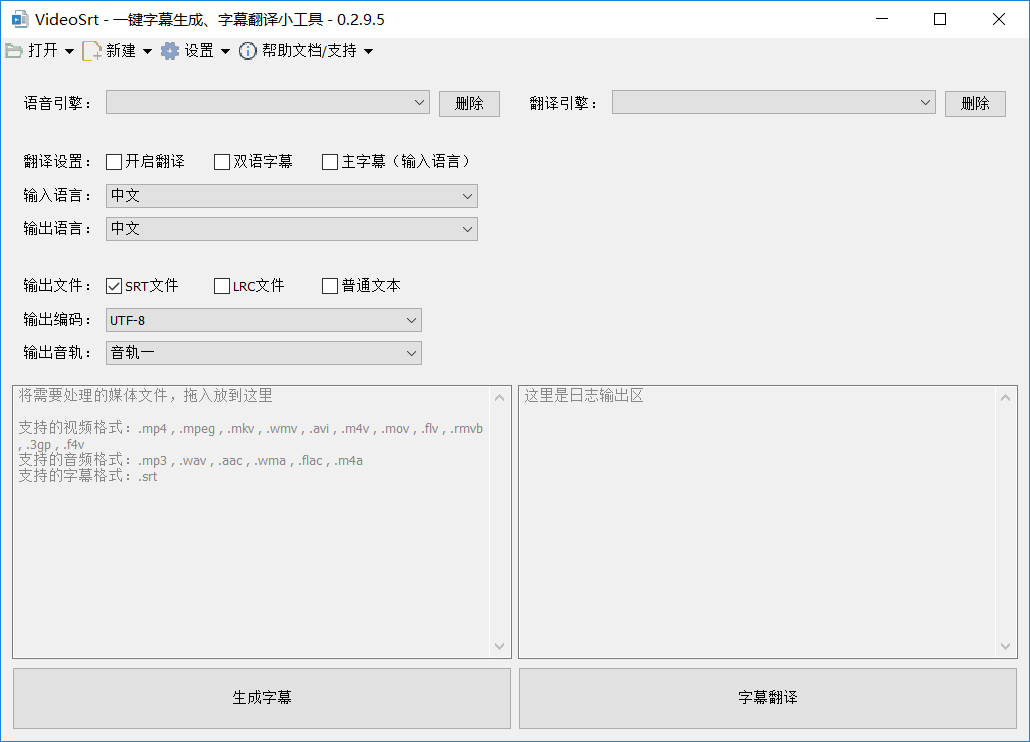This screenshot has width=1030, height=742.
Task: Click the help info circle icon
Action: tap(248, 51)
